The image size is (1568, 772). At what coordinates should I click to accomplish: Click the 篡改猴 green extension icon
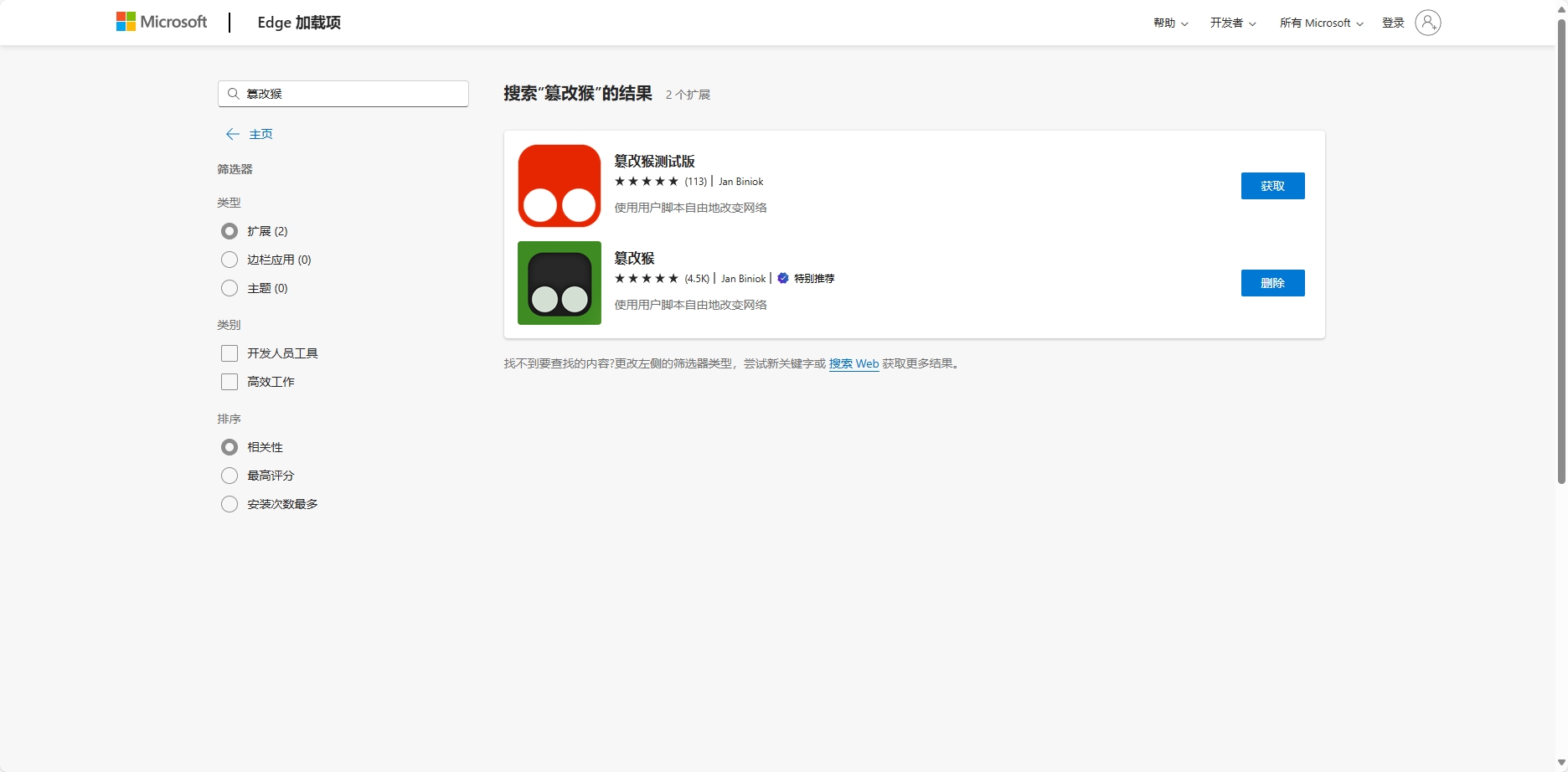click(x=558, y=283)
